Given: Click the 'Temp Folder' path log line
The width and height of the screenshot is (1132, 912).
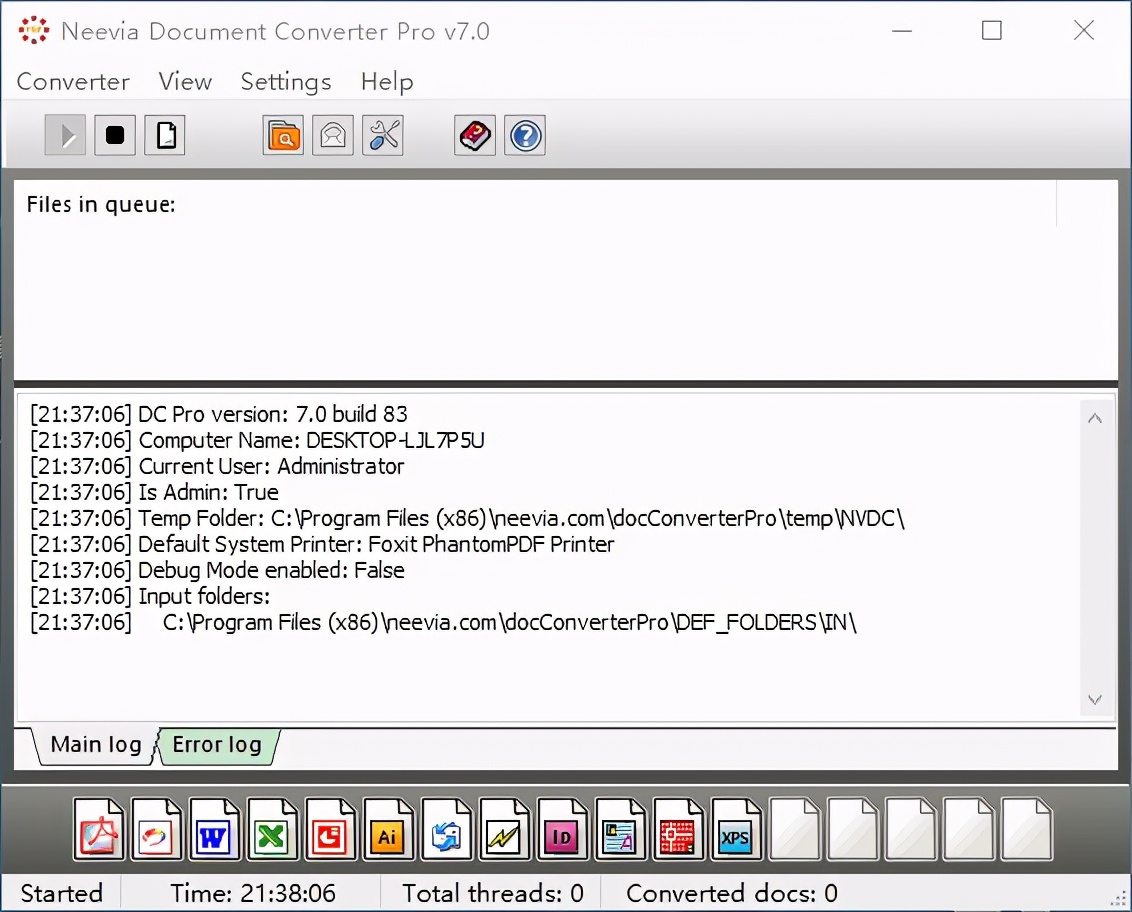Looking at the screenshot, I should click(x=467, y=518).
